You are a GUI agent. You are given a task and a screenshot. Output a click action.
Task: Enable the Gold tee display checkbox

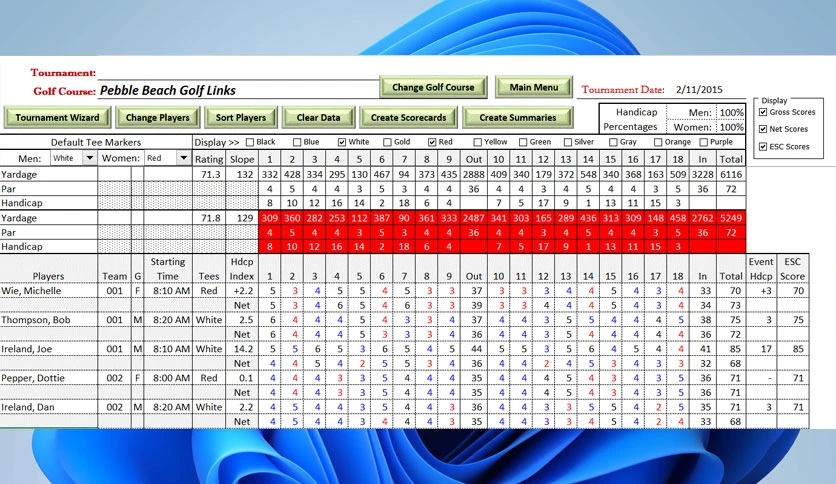388,142
